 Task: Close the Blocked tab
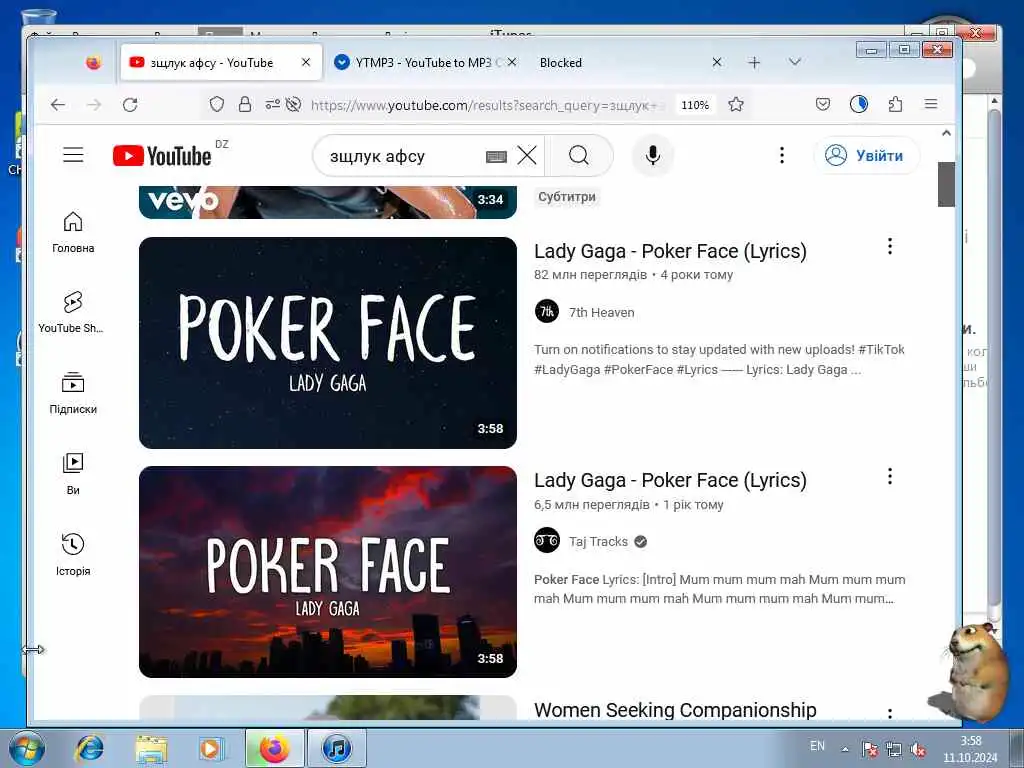716,62
